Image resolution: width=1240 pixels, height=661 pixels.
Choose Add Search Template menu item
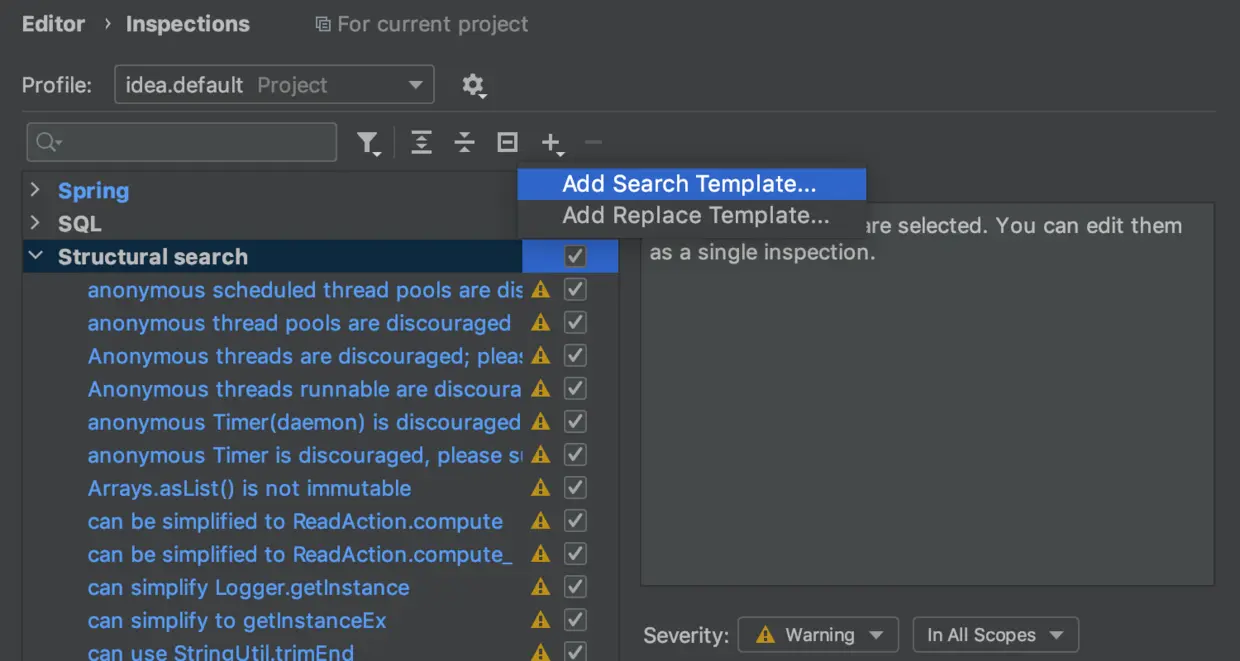[x=689, y=184]
